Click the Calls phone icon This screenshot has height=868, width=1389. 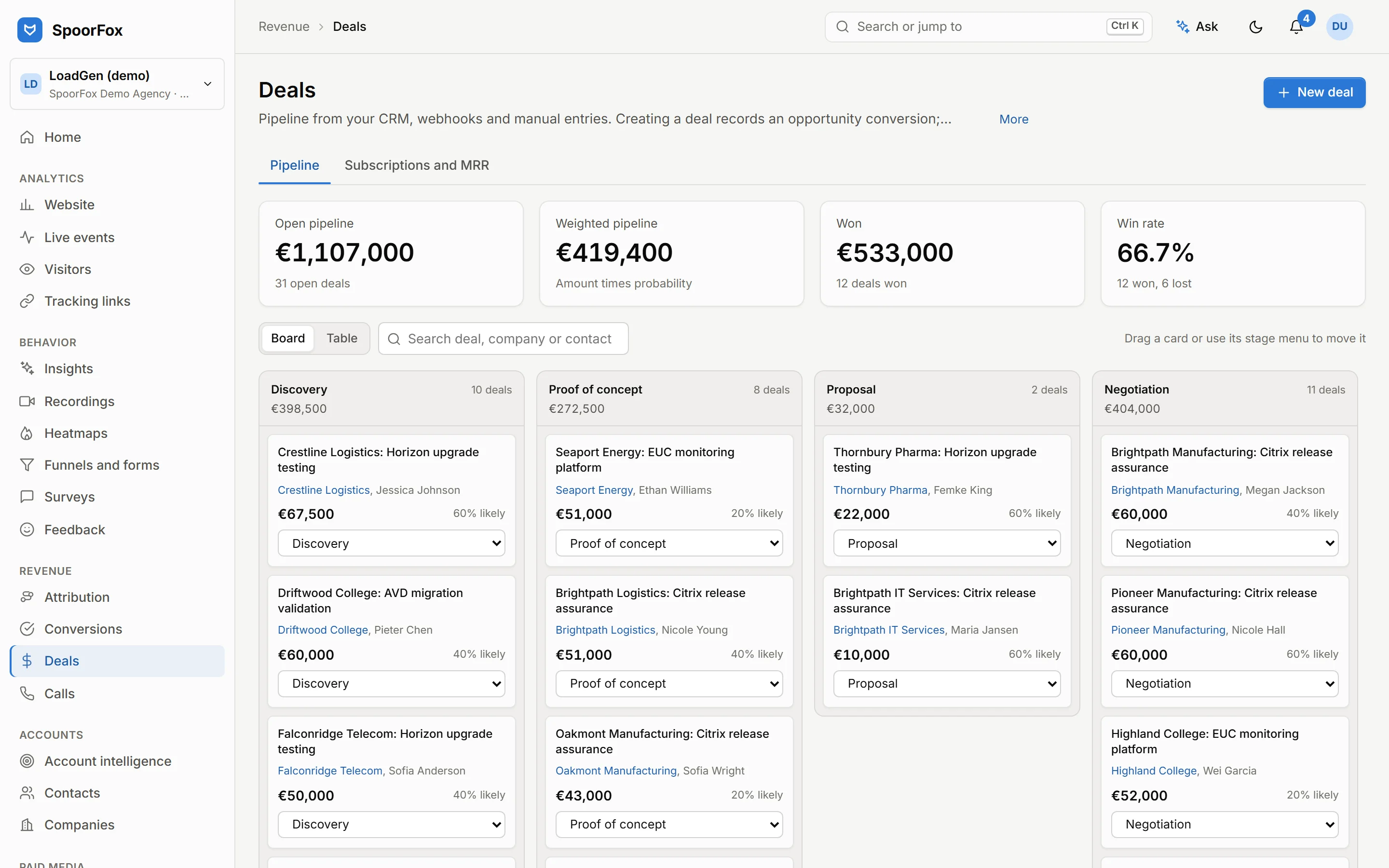27,693
